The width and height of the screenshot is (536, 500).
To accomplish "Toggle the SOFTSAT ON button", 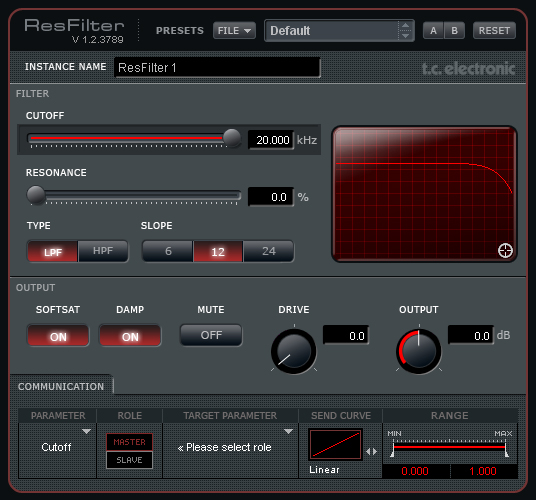I will point(58,336).
